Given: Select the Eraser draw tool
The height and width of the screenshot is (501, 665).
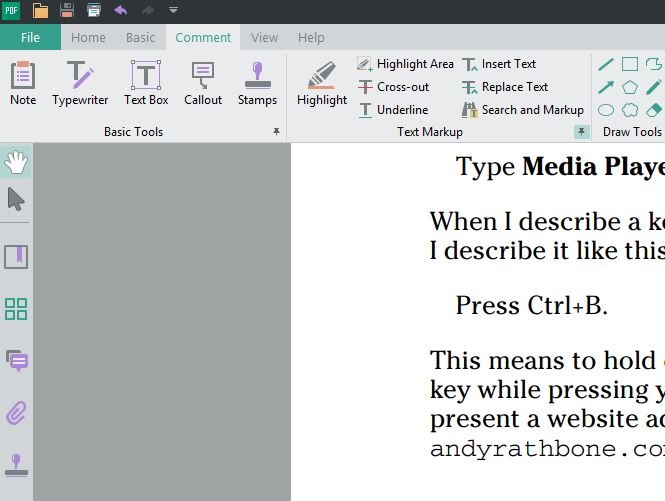Looking at the screenshot, I should (654, 110).
